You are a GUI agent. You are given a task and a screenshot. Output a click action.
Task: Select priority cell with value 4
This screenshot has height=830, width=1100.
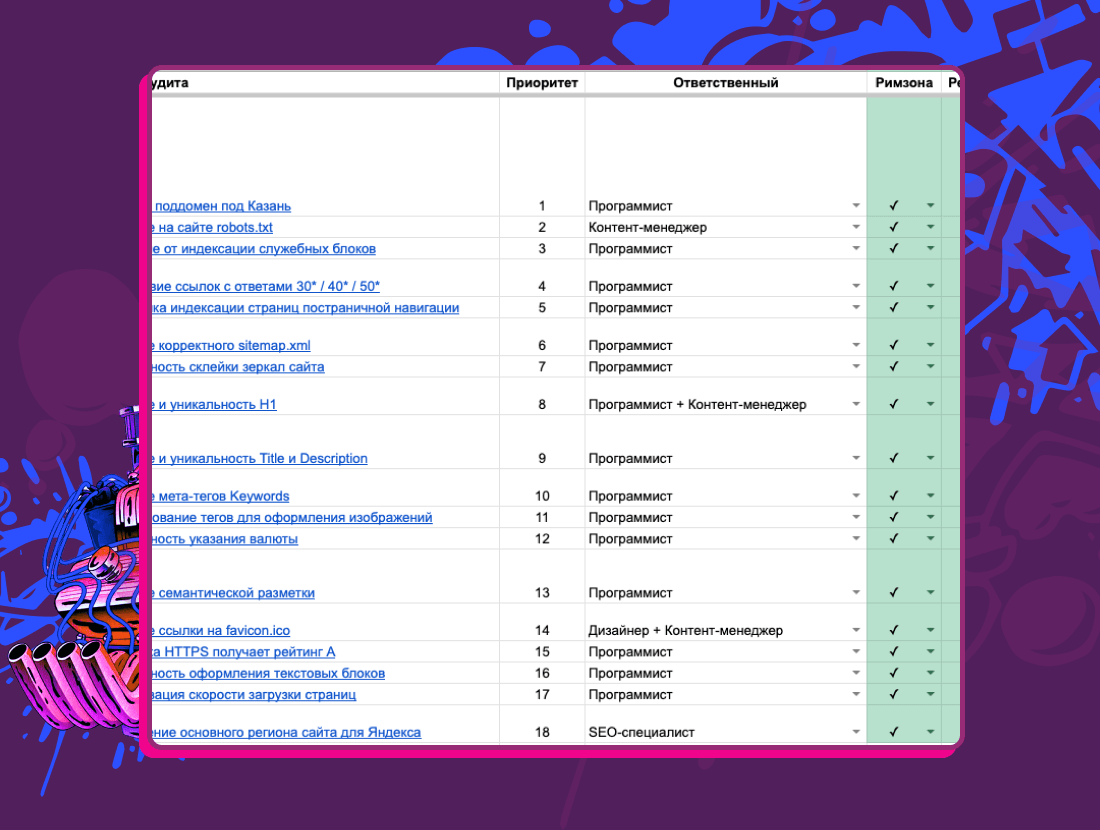542,279
